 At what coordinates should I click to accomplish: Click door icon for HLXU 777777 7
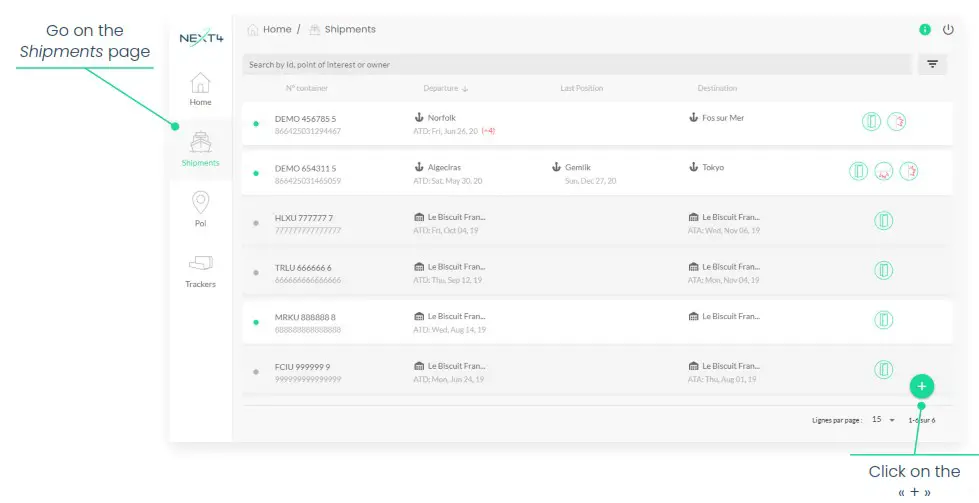(x=883, y=220)
